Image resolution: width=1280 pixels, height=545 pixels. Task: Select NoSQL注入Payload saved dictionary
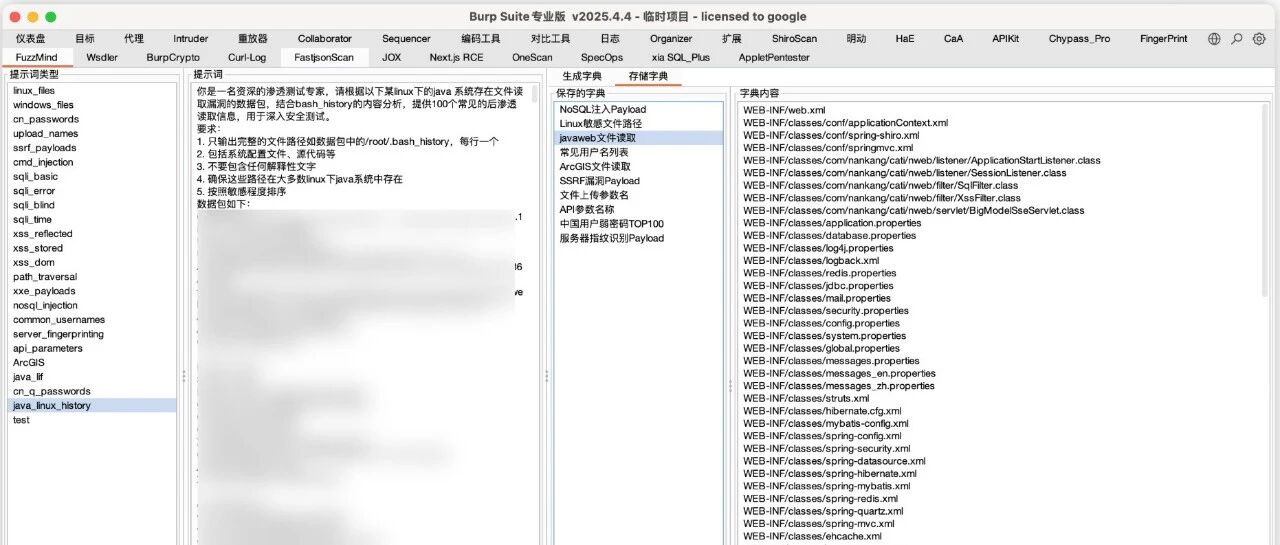click(x=638, y=109)
